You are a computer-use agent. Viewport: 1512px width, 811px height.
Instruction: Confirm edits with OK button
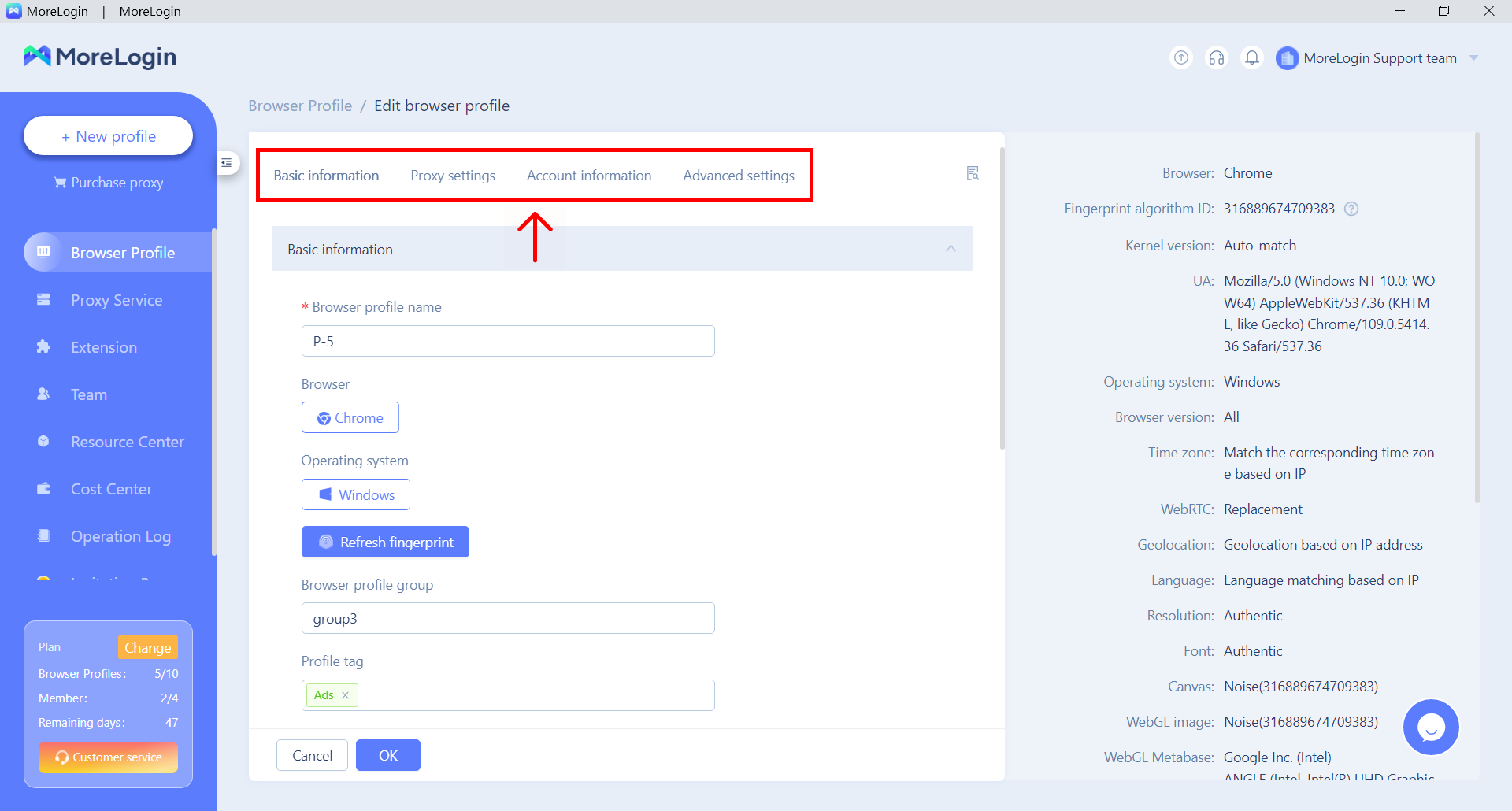[x=388, y=755]
